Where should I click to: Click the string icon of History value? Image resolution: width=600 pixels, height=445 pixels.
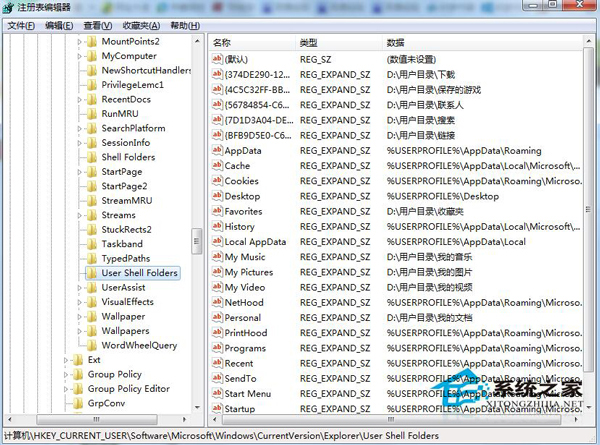[217, 226]
